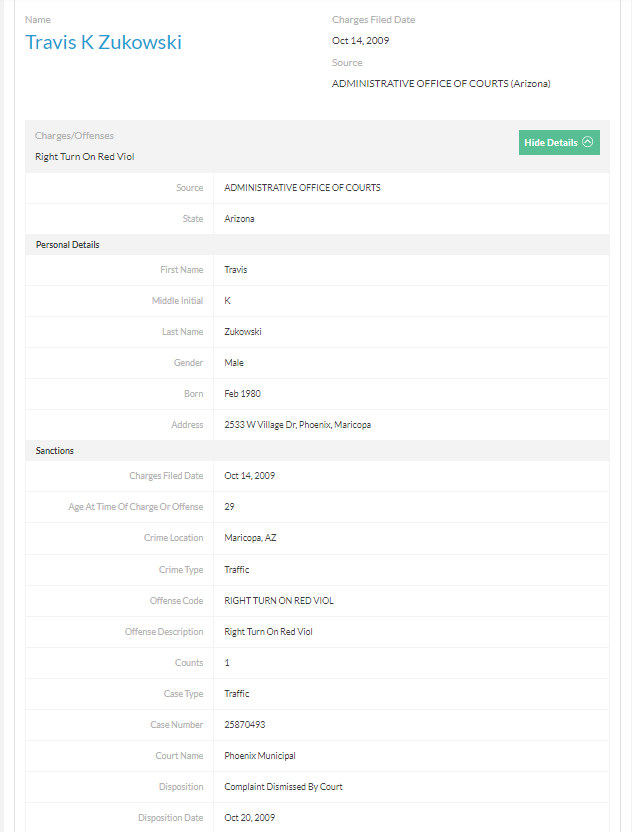The width and height of the screenshot is (632, 832).
Task: Open the Travis K Zukowski name link
Action: click(103, 42)
